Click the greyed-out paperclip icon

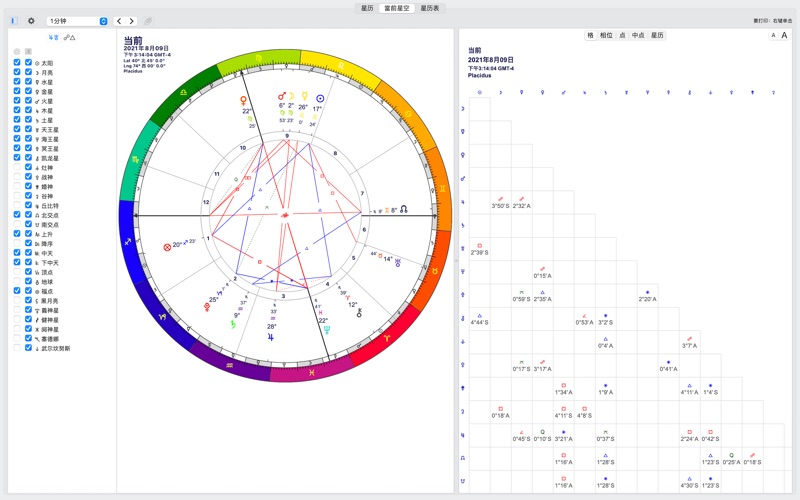(x=149, y=20)
